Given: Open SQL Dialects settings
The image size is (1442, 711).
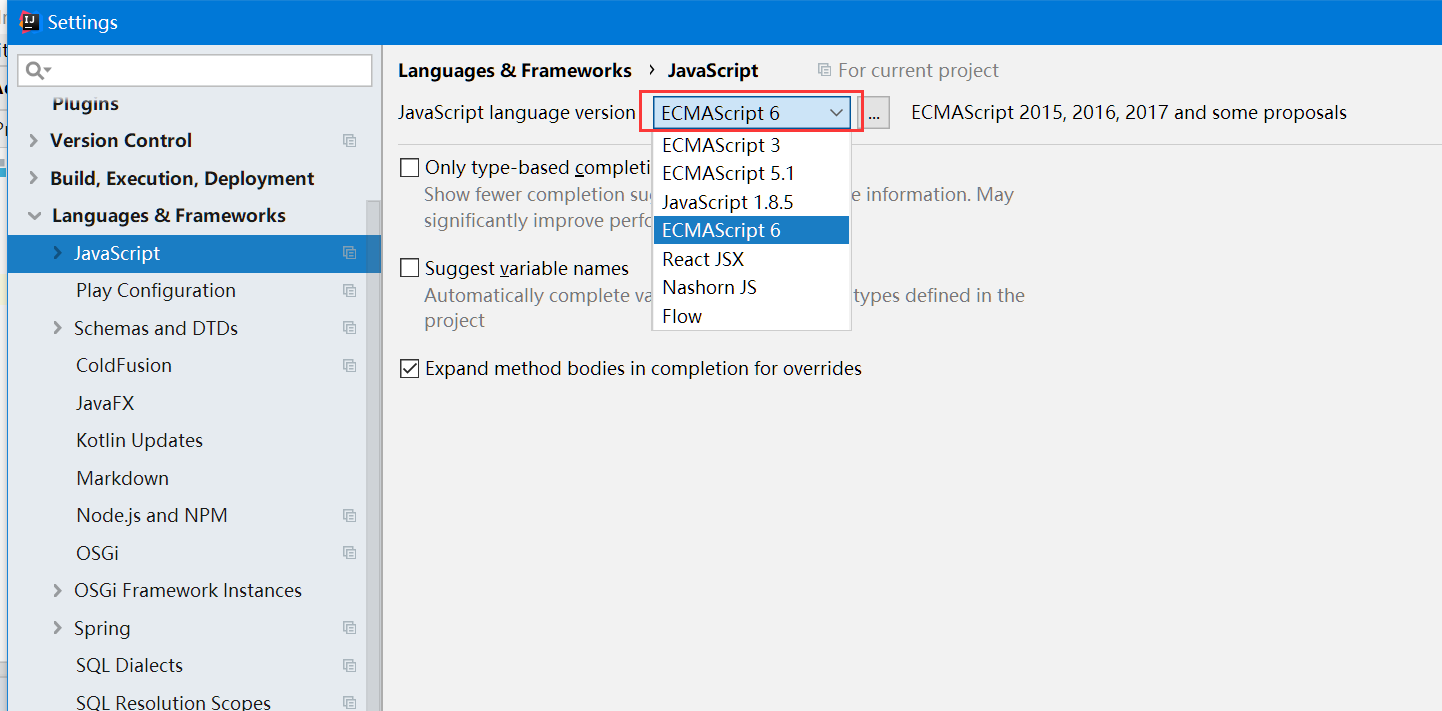Looking at the screenshot, I should (x=129, y=666).
